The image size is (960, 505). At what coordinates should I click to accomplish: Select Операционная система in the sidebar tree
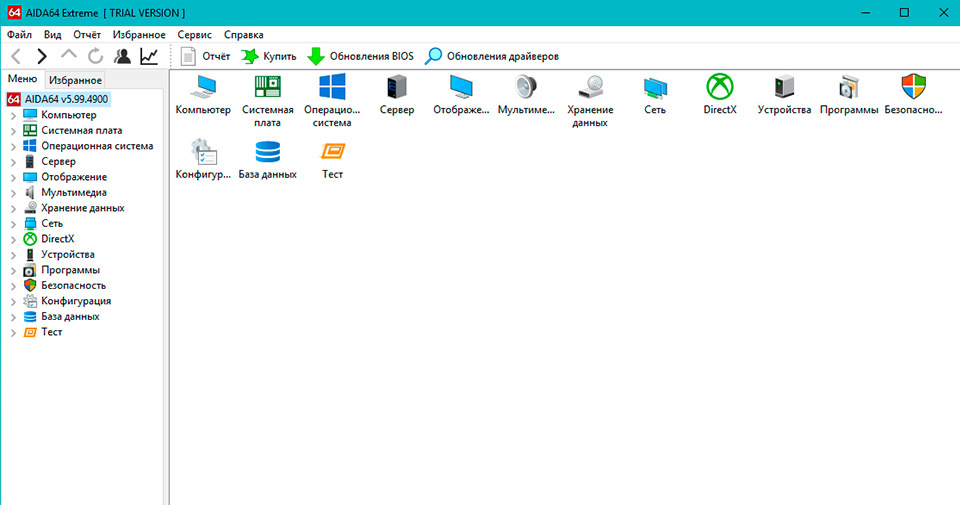(88, 146)
